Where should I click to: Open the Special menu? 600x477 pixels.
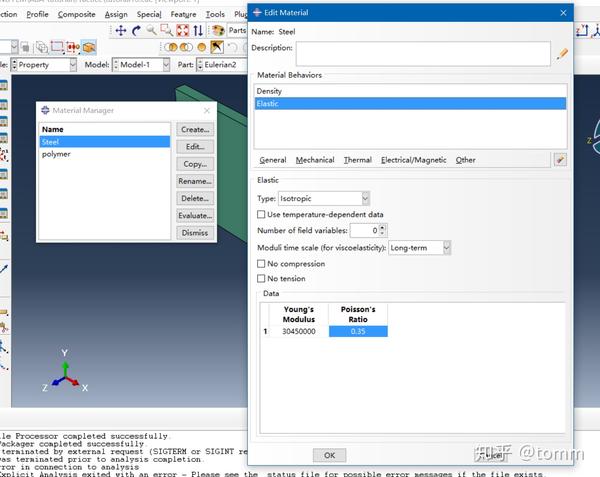coord(149,15)
